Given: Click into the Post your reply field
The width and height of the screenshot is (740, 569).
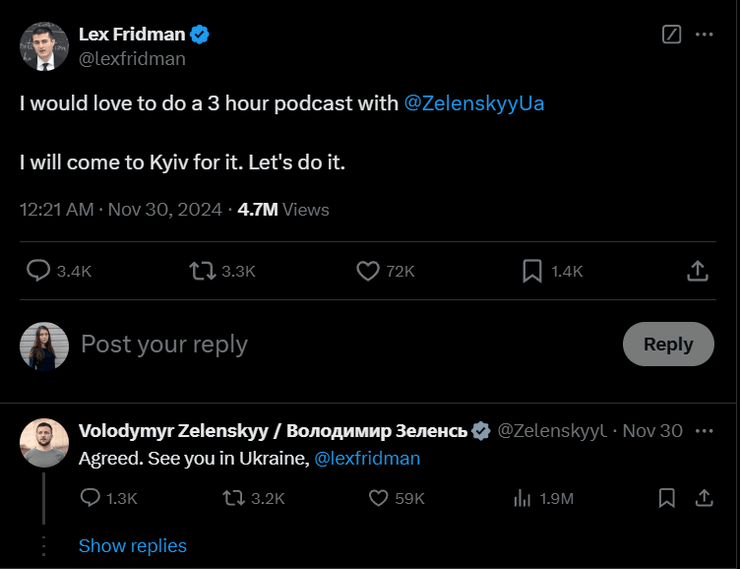Looking at the screenshot, I should (x=300, y=345).
